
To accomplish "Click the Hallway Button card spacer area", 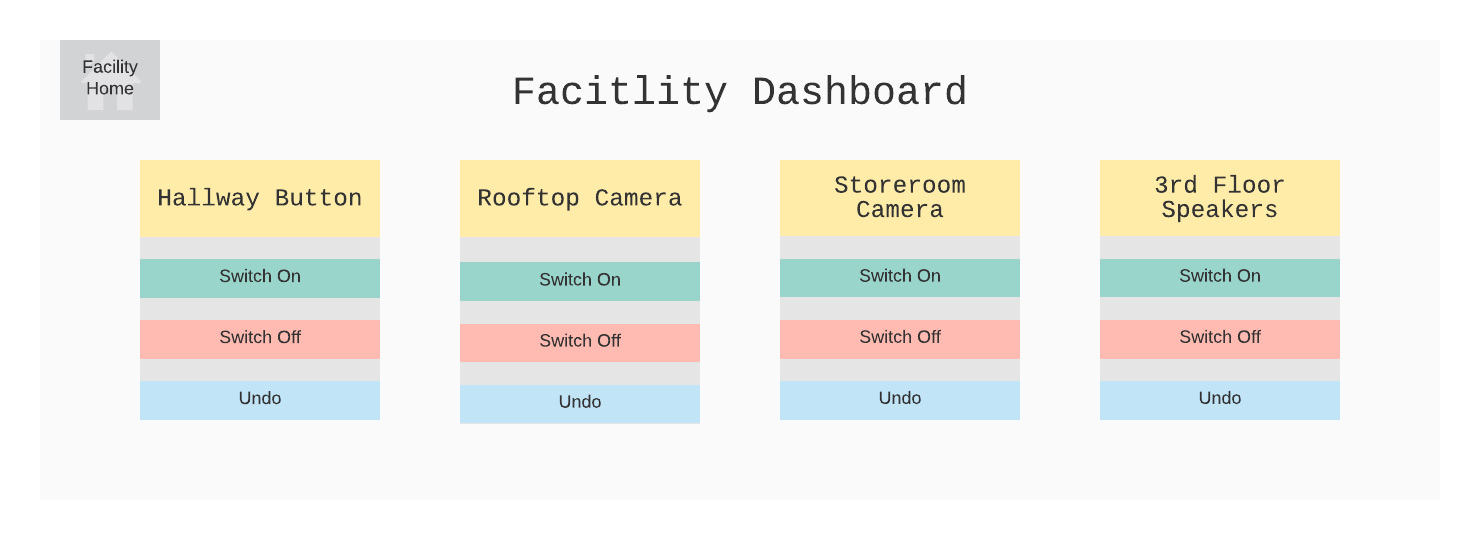I will (x=260, y=248).
